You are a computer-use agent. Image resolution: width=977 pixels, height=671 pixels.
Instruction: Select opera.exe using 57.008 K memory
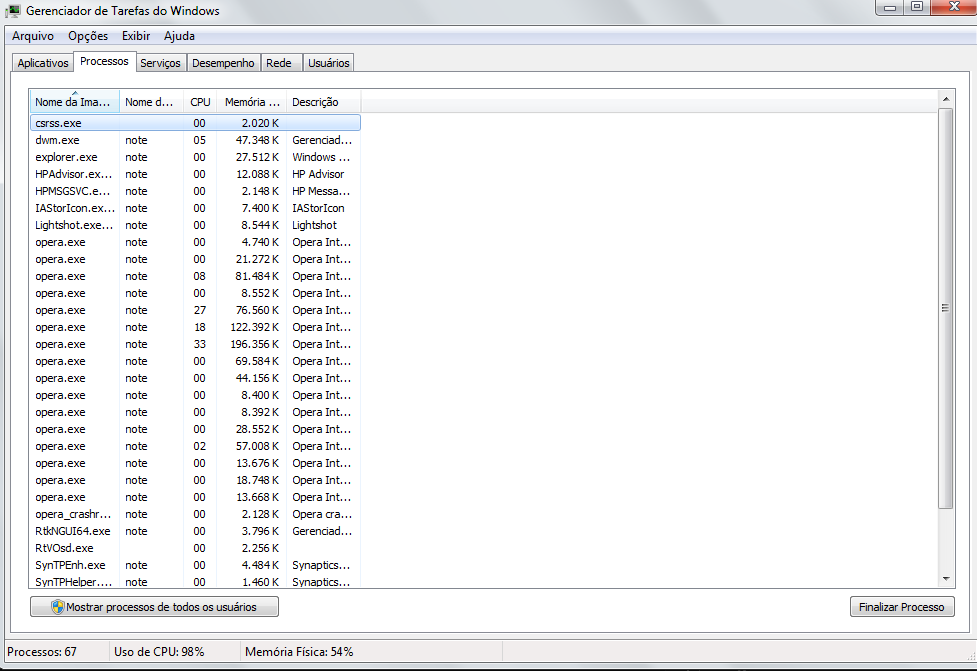coord(195,446)
